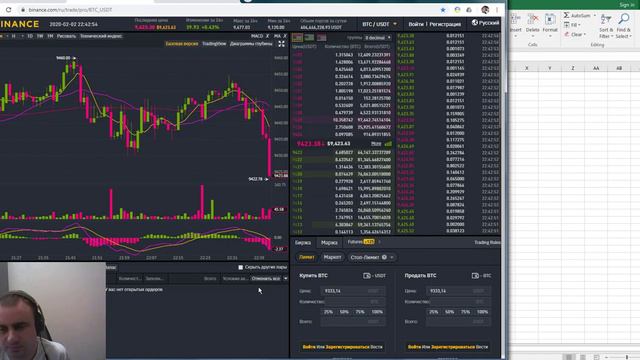Select the 1W chart interval
640x360 pixels.
pyautogui.click(x=40, y=36)
